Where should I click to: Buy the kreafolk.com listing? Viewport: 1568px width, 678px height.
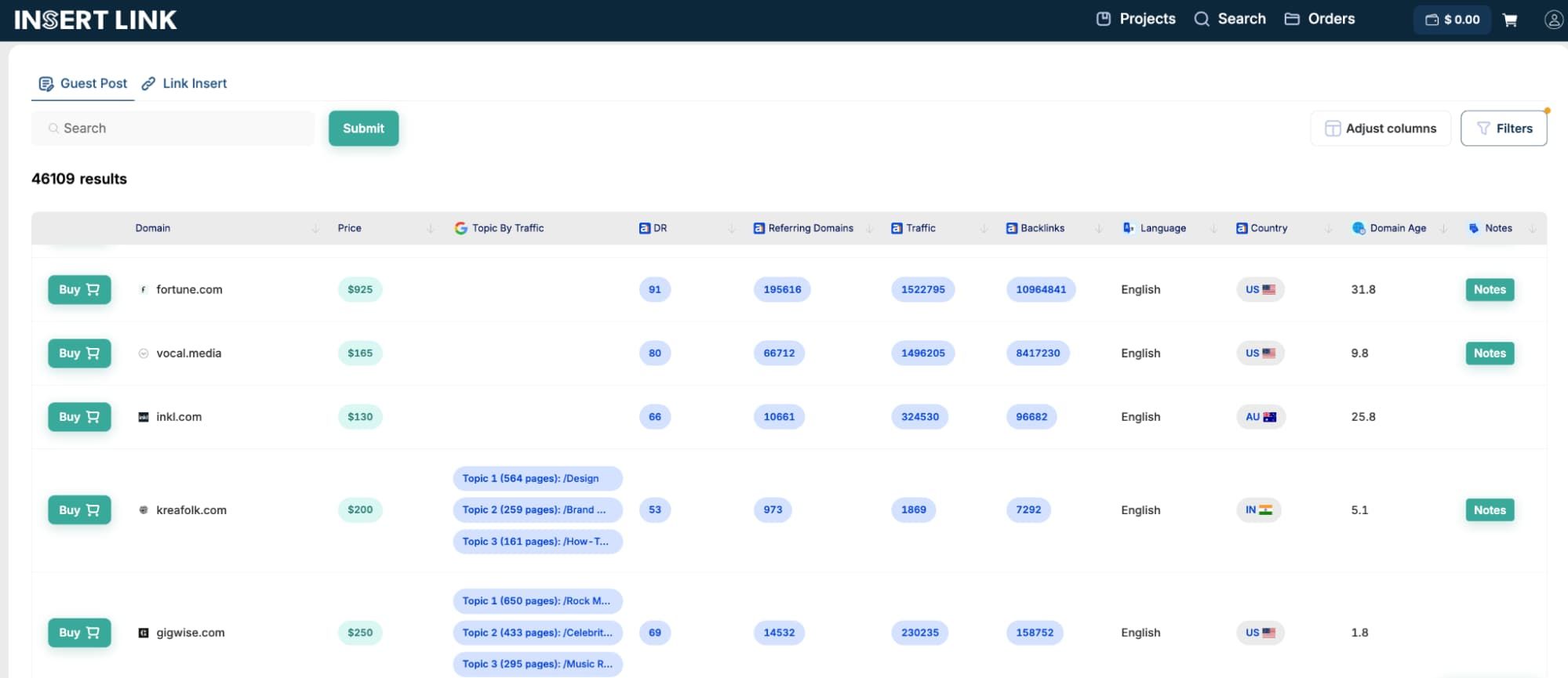tap(79, 509)
